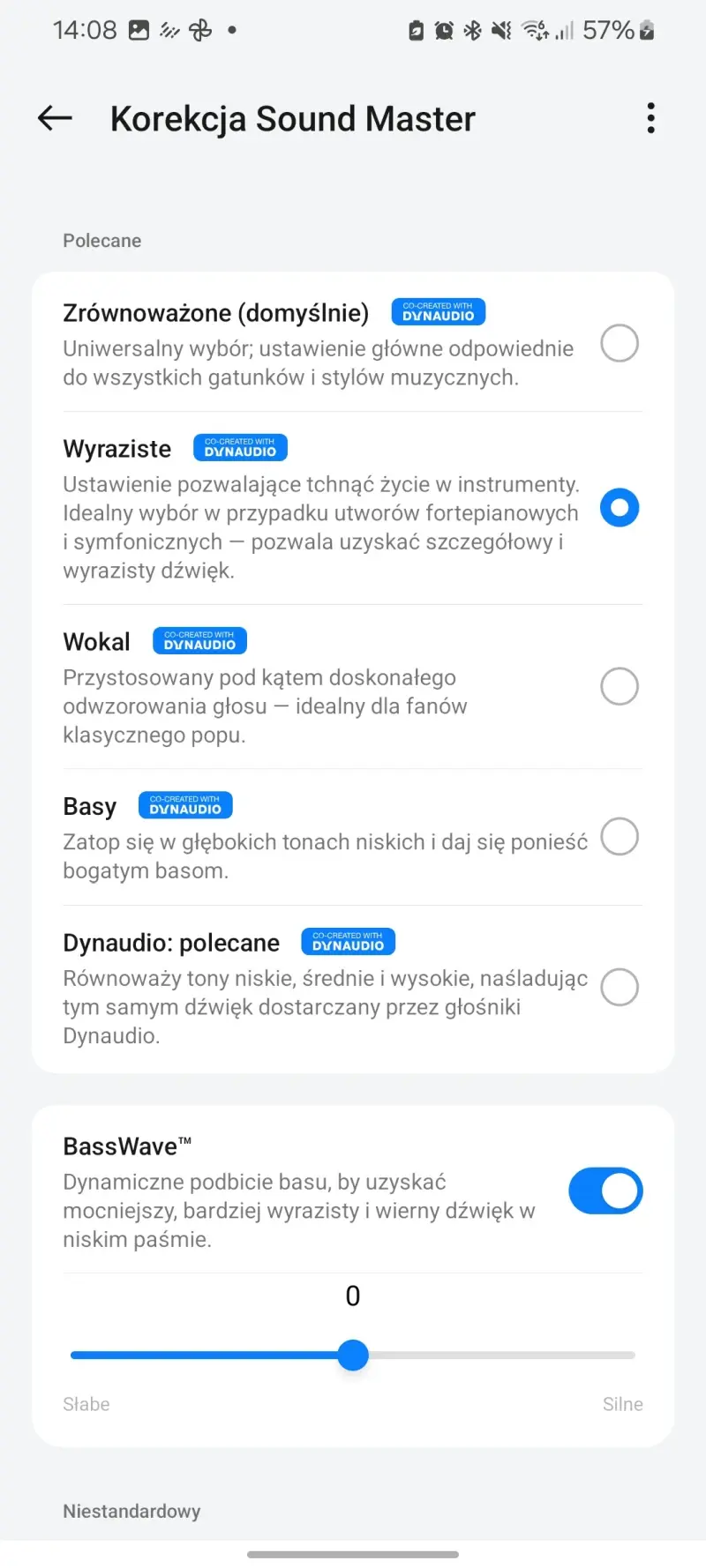Tap the Słabe label at slider start
This screenshot has width=706, height=1568.
coord(86,1404)
